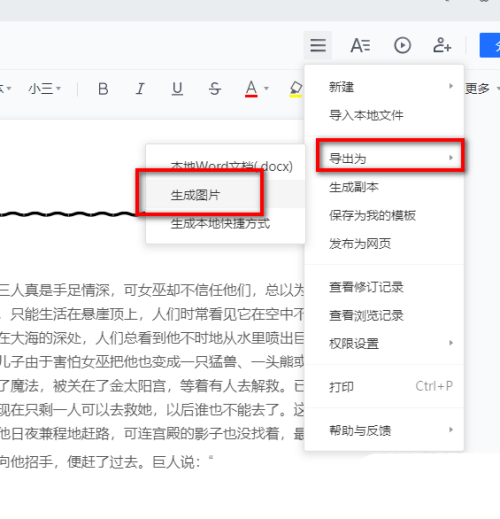Apply red font color A
Screen dimensions: 500x519
point(251,89)
